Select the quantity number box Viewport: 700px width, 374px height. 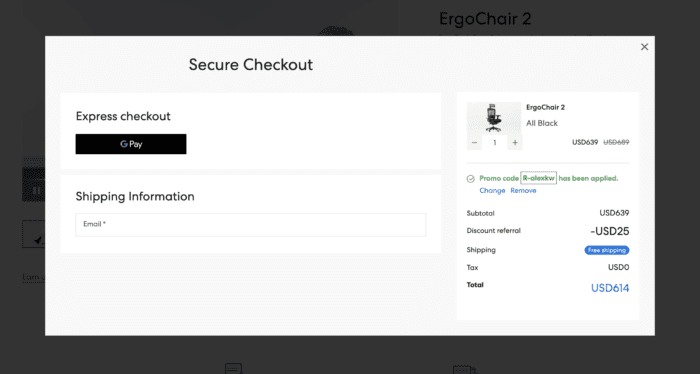[495, 143]
